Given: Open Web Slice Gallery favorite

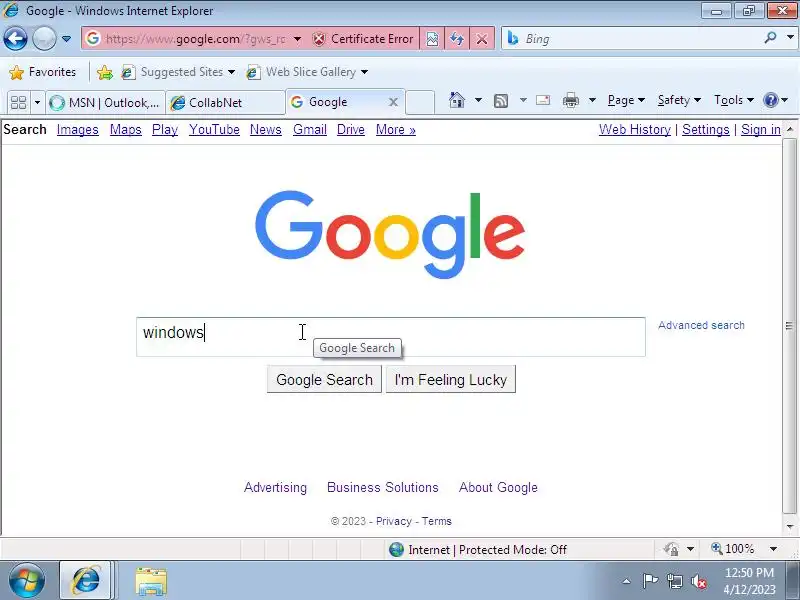Looking at the screenshot, I should (307, 72).
